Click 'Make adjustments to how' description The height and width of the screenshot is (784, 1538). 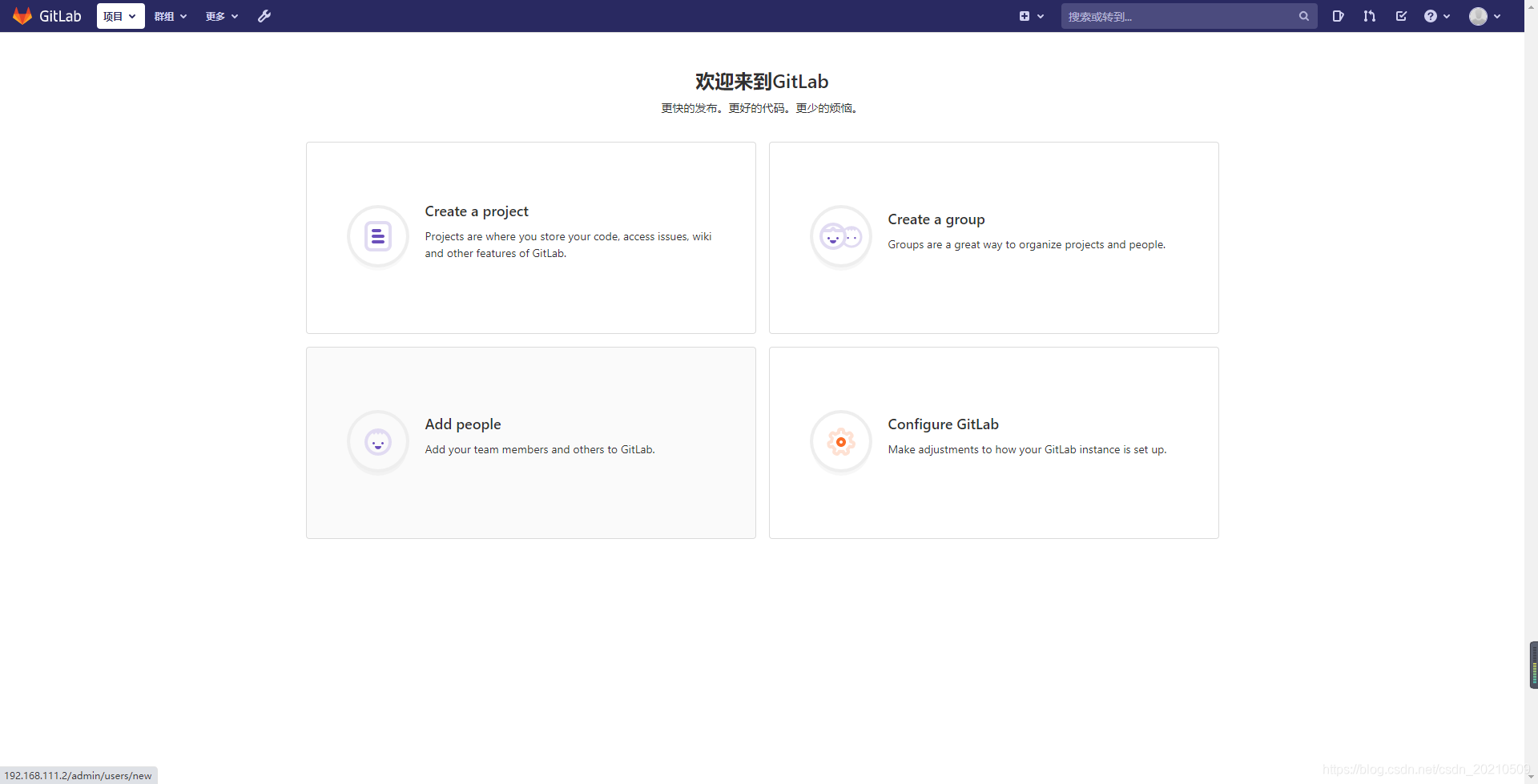pos(1027,450)
